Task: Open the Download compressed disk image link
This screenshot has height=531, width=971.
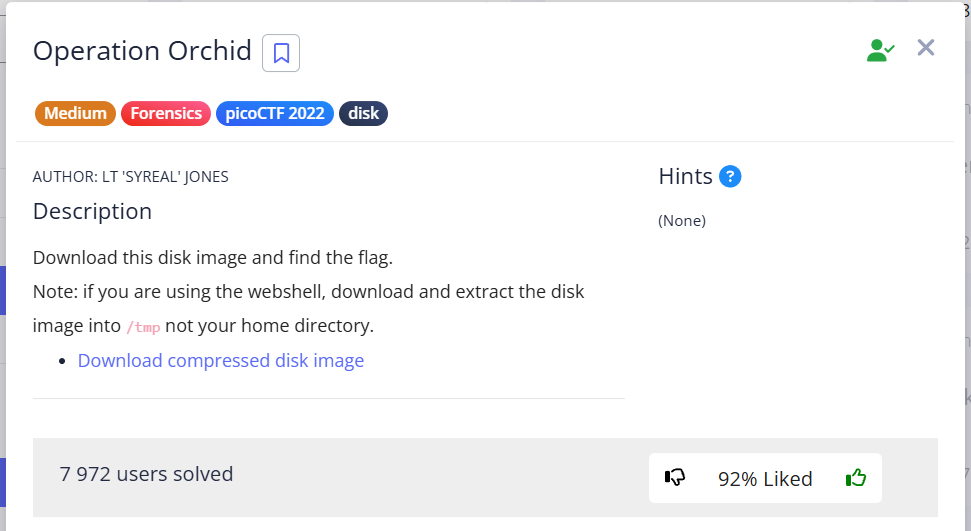Action: [221, 360]
